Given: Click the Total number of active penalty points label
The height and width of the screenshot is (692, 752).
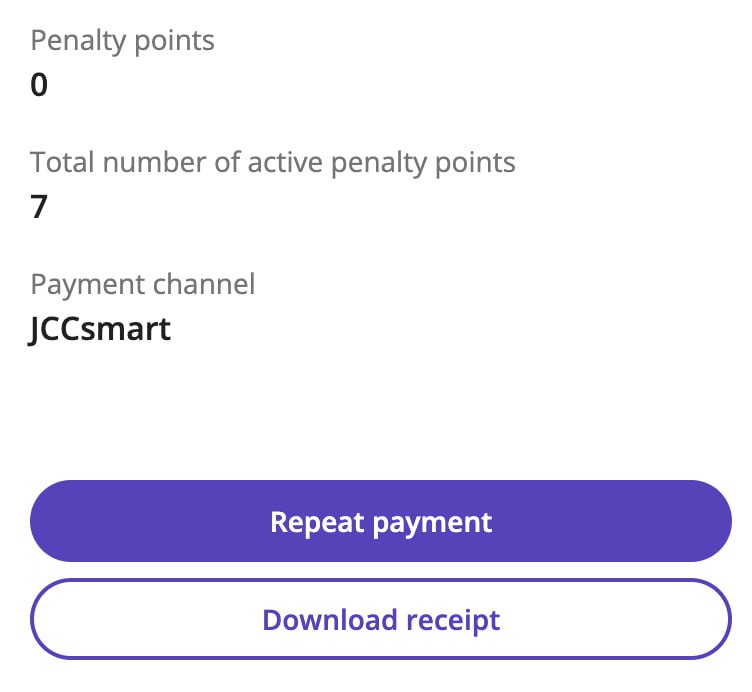Looking at the screenshot, I should [x=273, y=162].
